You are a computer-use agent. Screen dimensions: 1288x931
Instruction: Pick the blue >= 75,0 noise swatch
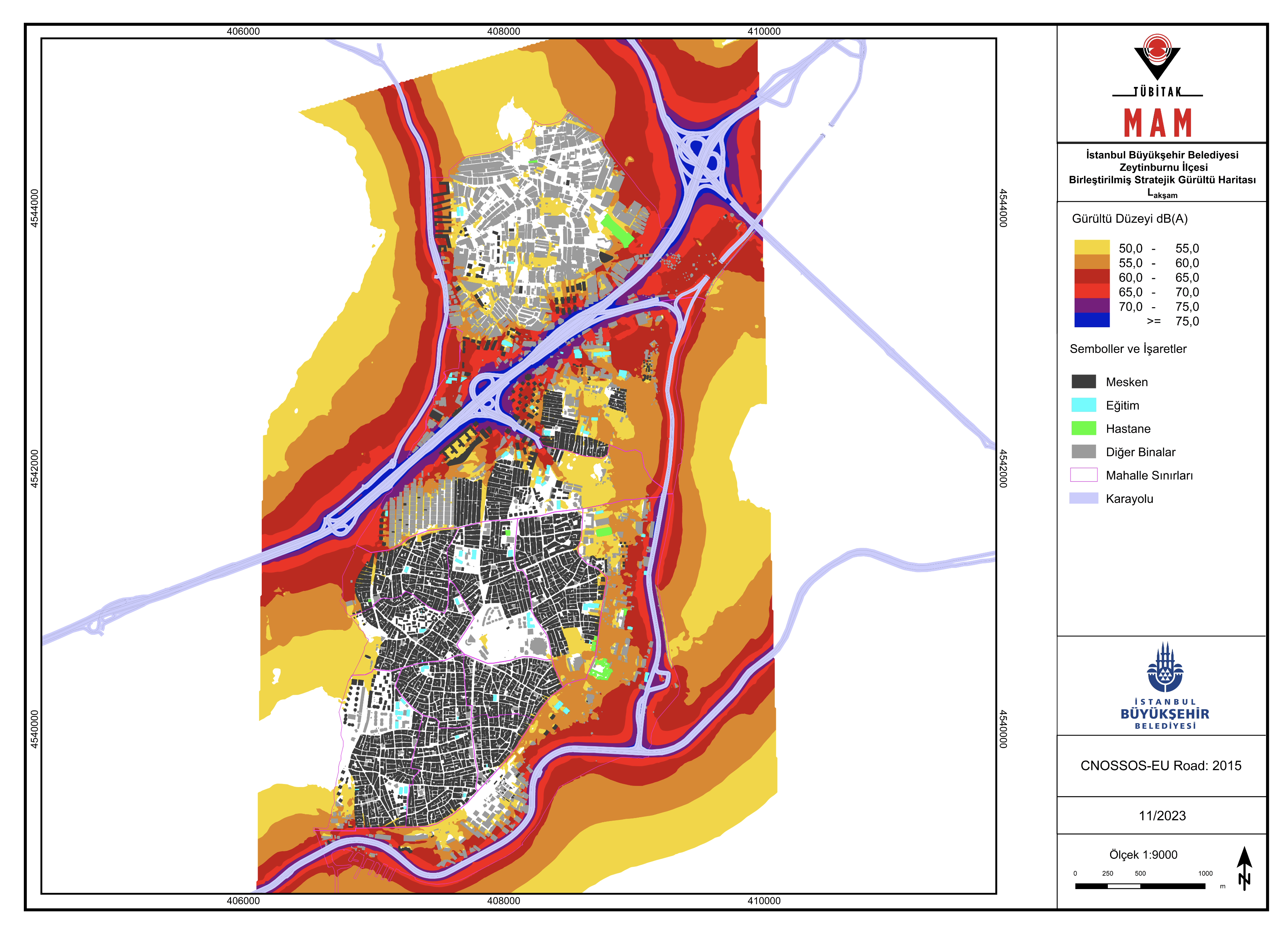1092,320
